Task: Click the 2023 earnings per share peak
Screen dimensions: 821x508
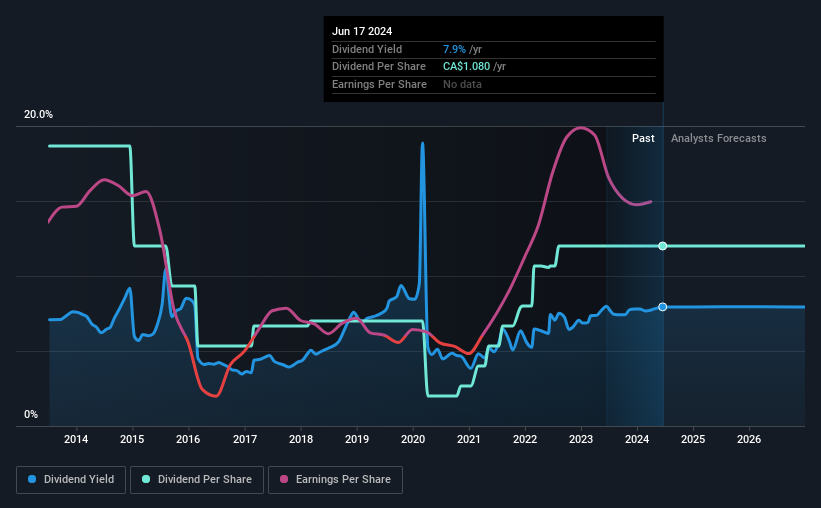Action: point(580,128)
